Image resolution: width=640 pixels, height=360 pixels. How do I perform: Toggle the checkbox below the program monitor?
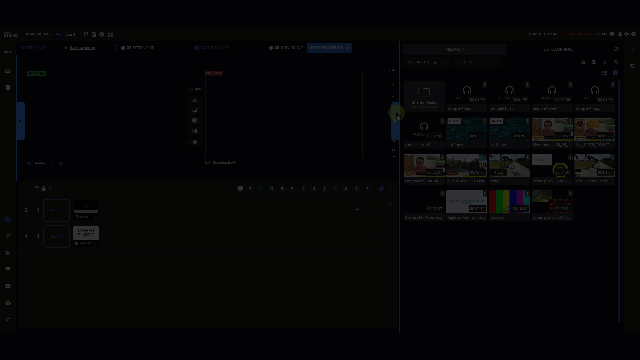(207, 162)
